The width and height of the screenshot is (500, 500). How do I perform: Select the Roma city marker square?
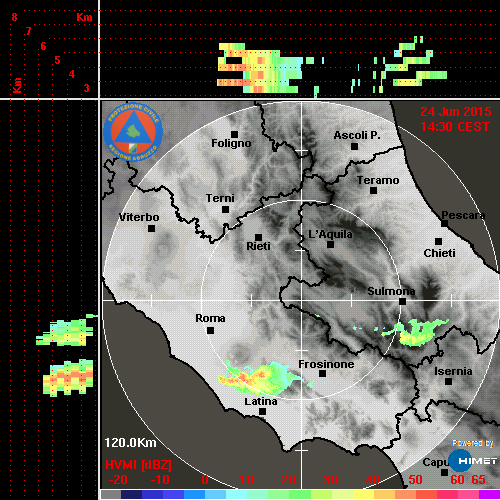click(x=210, y=331)
